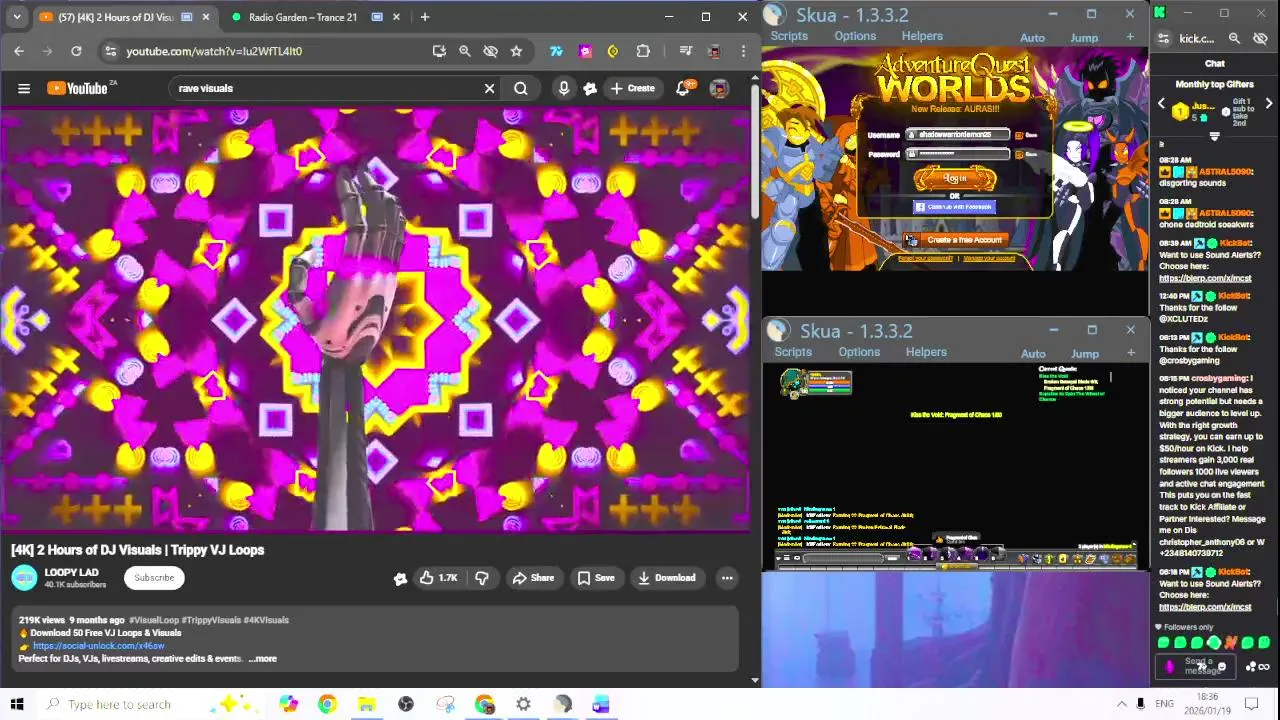Open the Chrome three-dot menu

click(743, 51)
